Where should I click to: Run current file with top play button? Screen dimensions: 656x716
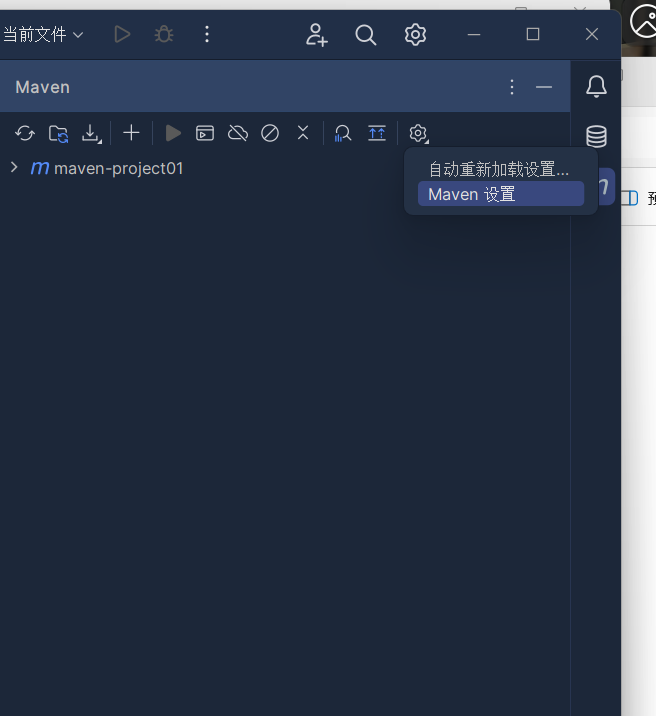pos(122,34)
